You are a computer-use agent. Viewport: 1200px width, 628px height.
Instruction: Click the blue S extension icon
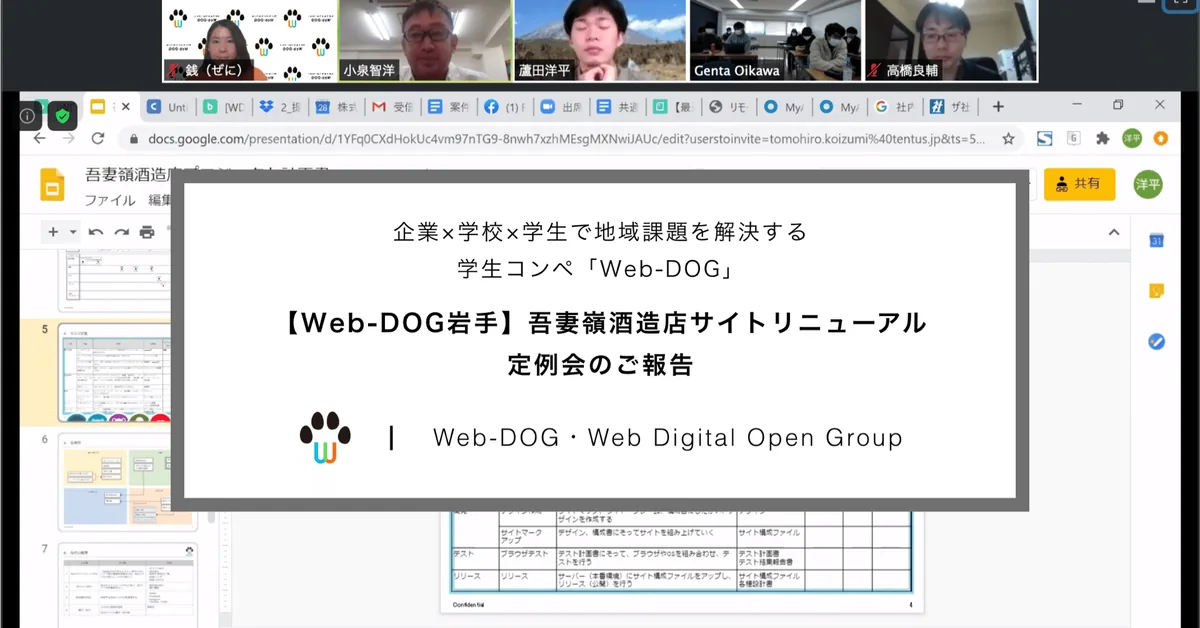(1045, 139)
